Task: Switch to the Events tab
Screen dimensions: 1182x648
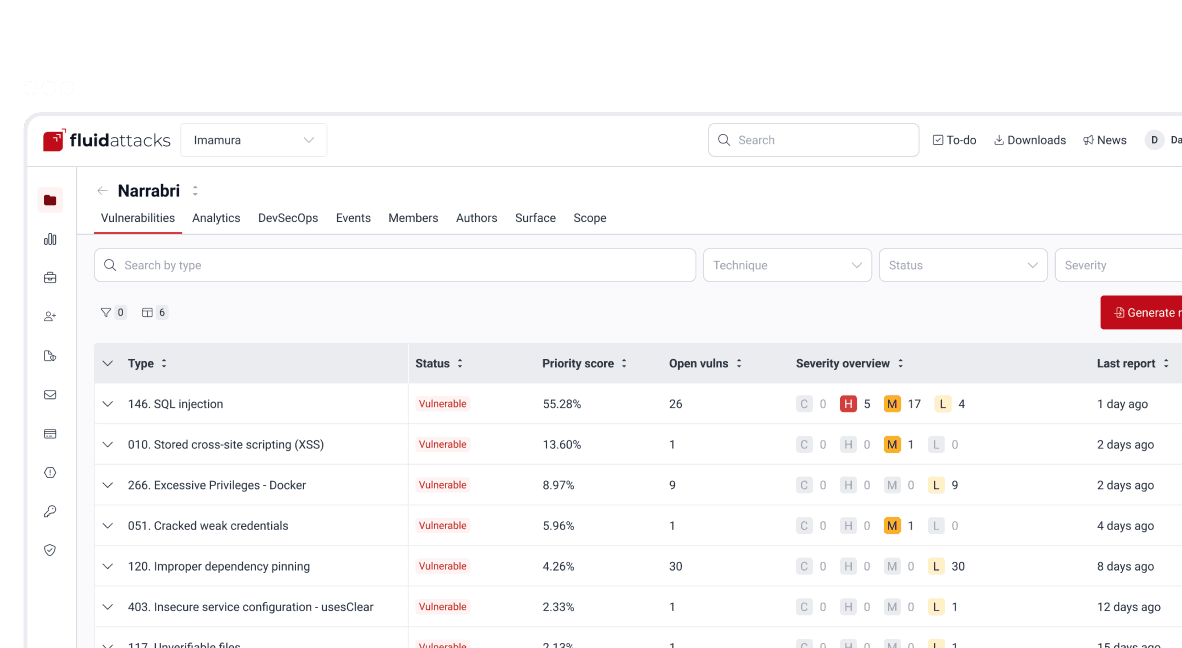Action: [354, 218]
